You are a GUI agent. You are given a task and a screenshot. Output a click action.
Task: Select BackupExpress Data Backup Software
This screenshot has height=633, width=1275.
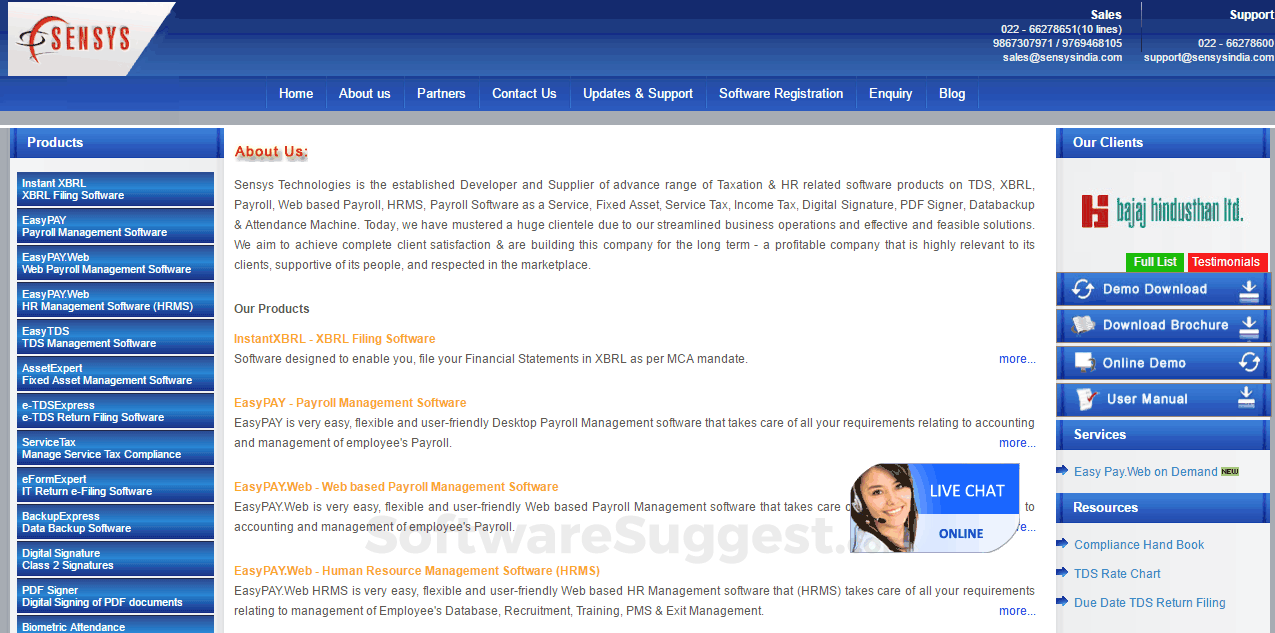coord(115,522)
